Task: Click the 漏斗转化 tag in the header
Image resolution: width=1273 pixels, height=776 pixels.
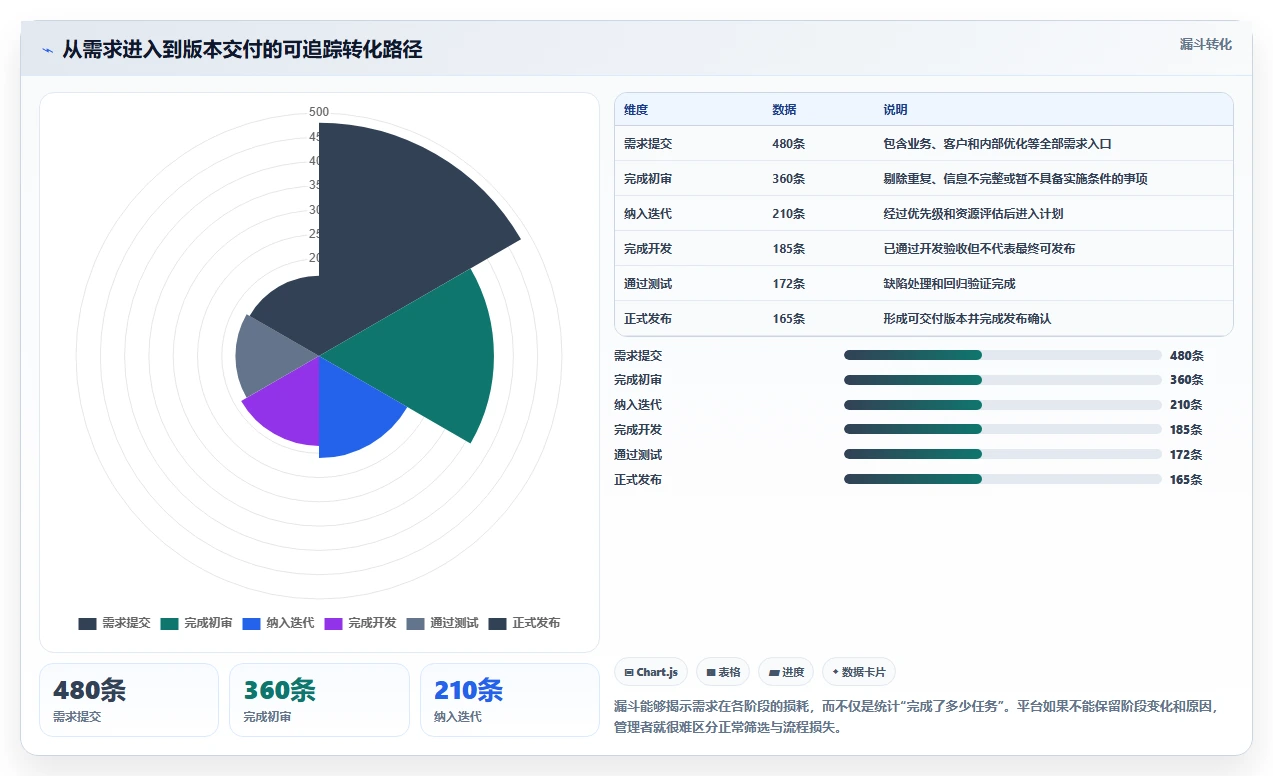Action: (1205, 45)
